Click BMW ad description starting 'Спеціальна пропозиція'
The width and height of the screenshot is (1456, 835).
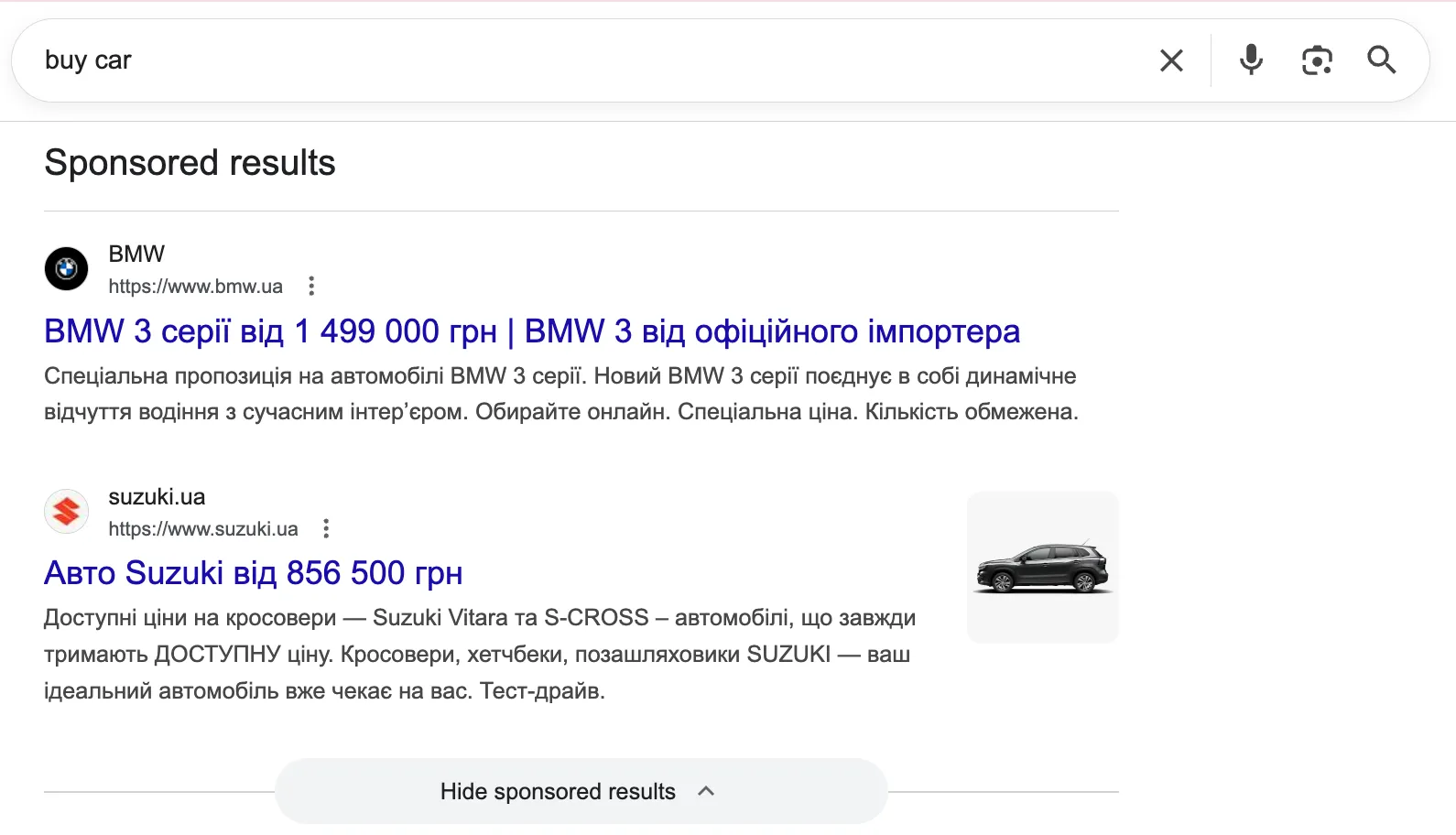[561, 394]
